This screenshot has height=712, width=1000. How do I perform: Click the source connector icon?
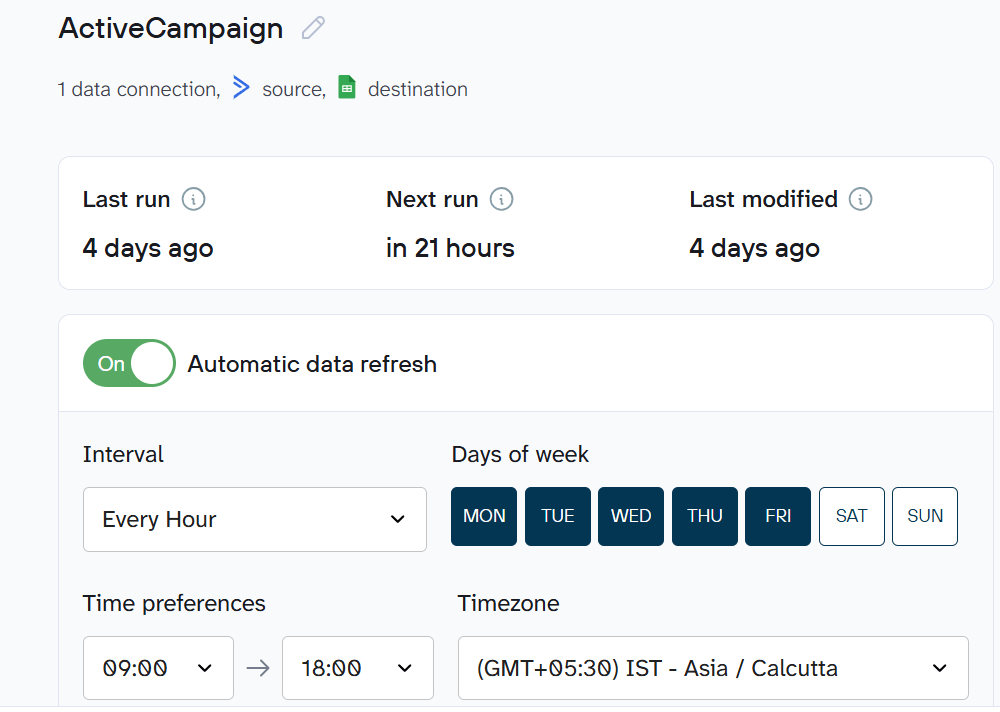coord(240,88)
